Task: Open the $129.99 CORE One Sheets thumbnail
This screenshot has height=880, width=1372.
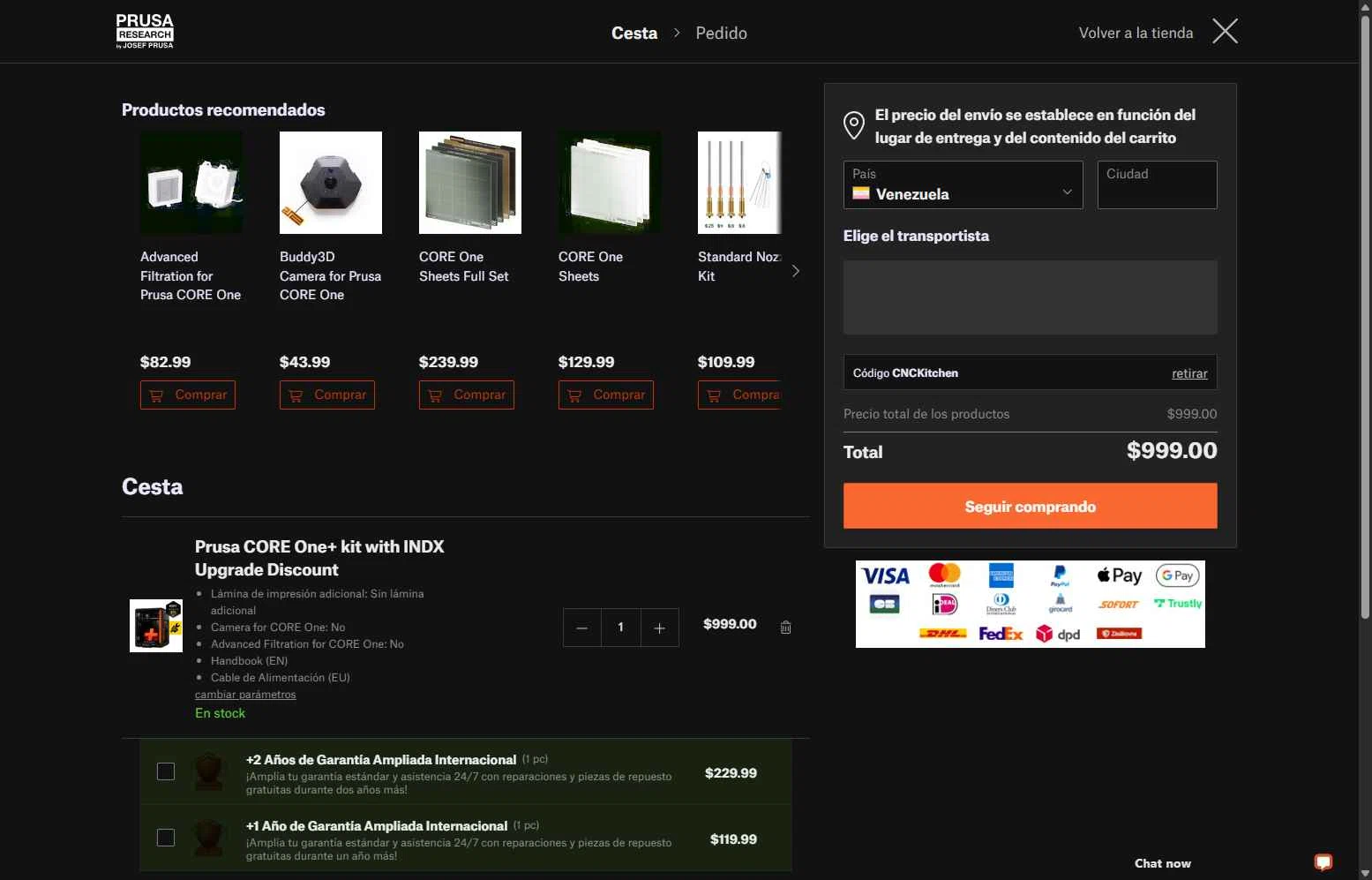Action: click(610, 183)
